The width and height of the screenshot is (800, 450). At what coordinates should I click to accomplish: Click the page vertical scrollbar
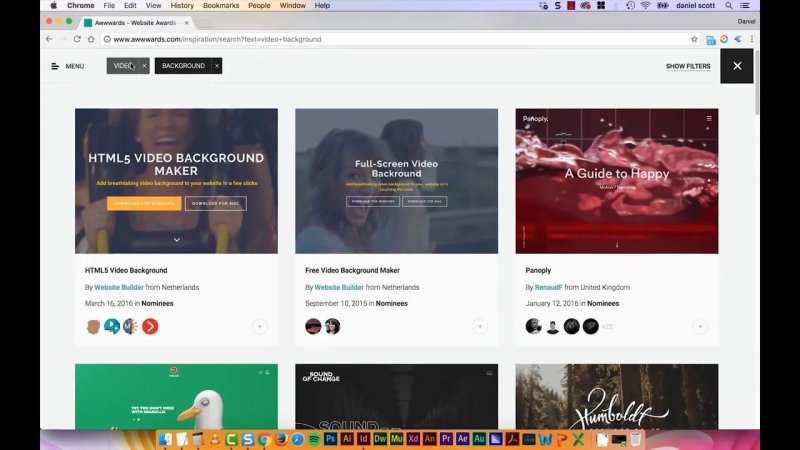pyautogui.click(x=757, y=83)
